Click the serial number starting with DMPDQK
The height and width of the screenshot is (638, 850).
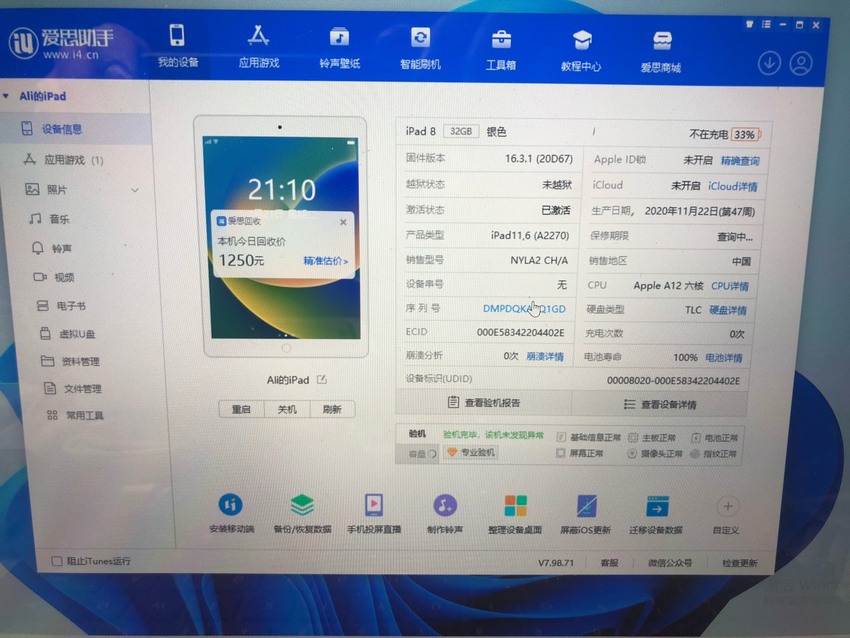pyautogui.click(x=524, y=308)
